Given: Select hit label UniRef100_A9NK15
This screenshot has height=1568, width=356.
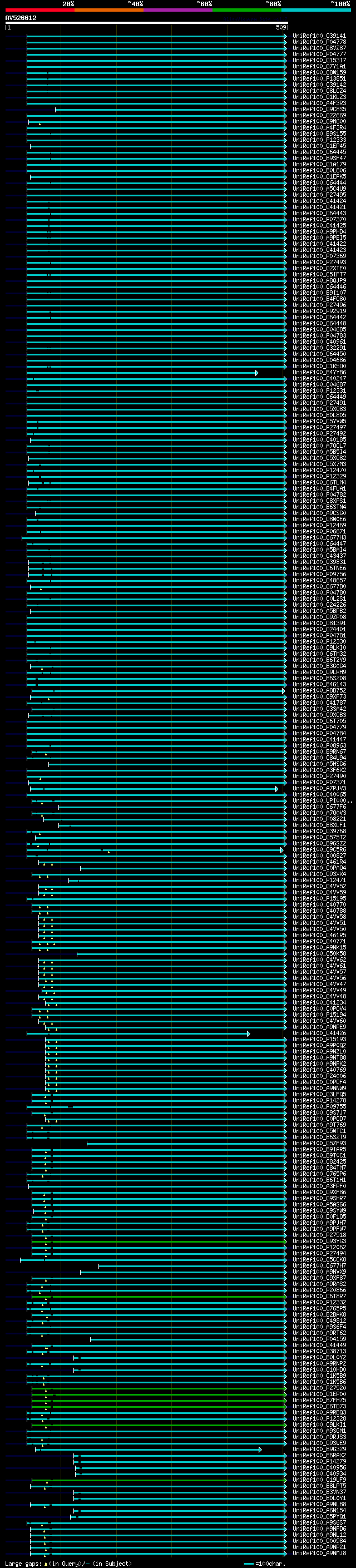Looking at the screenshot, I should tap(319, 948).
